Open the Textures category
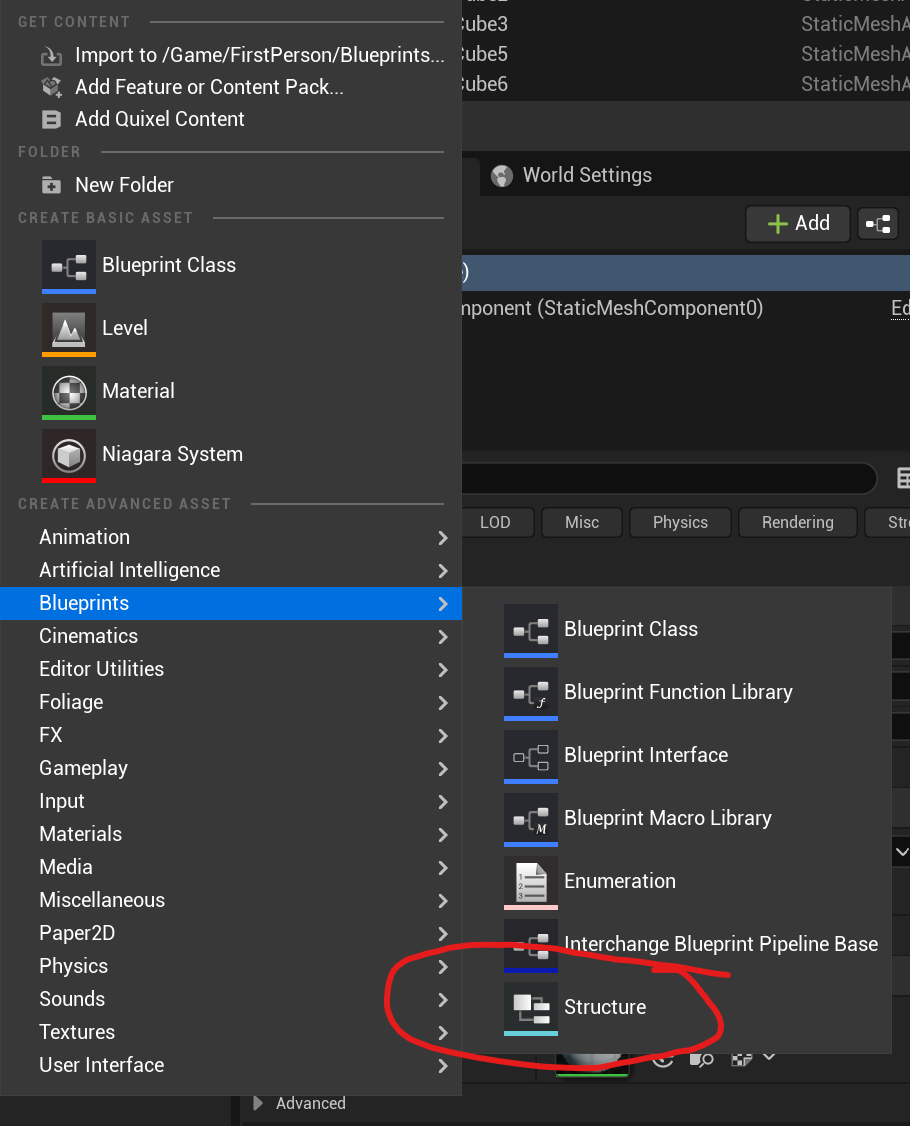Screen dimensions: 910x1126 [x=231, y=1033]
